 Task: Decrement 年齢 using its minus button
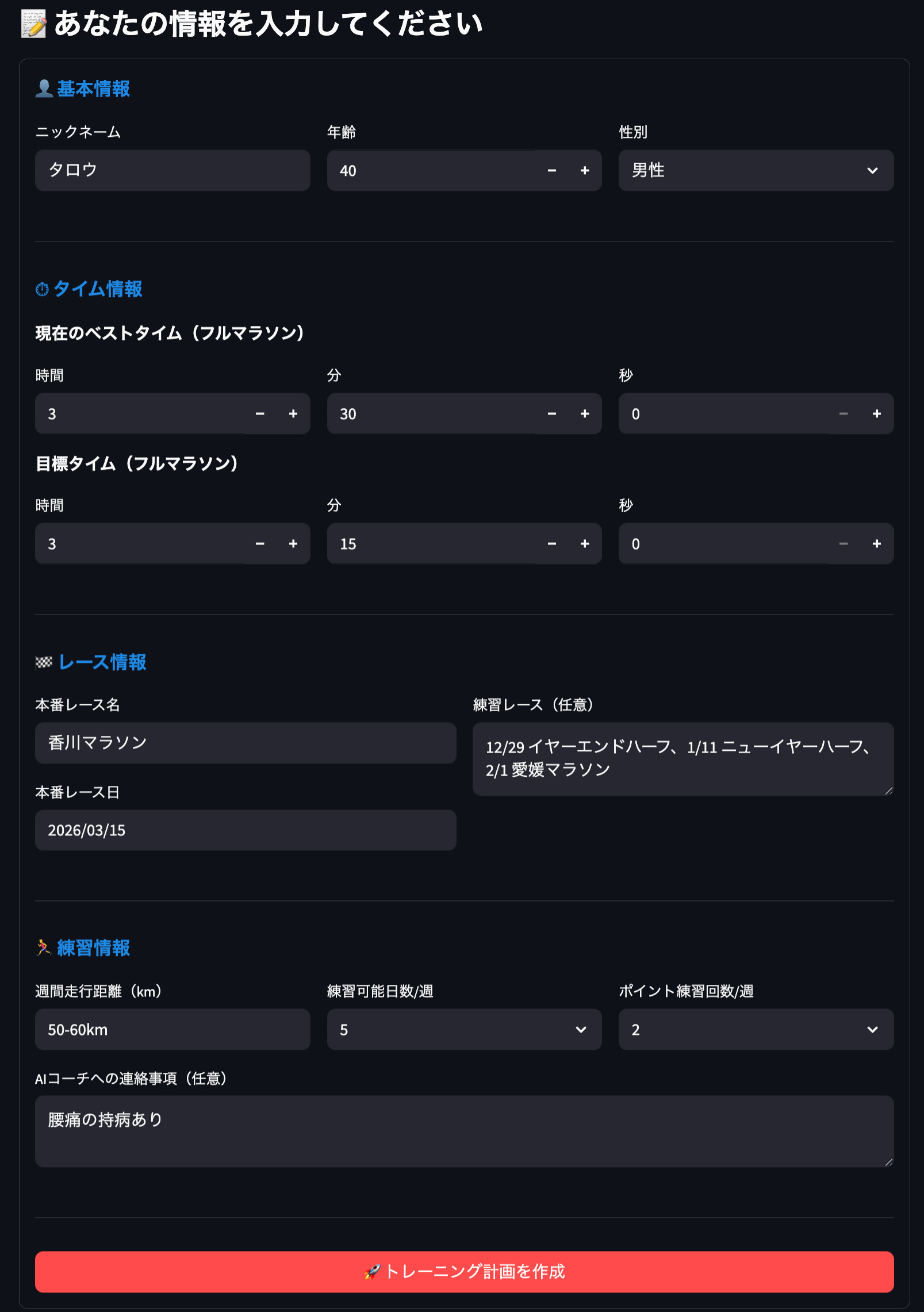pos(551,170)
